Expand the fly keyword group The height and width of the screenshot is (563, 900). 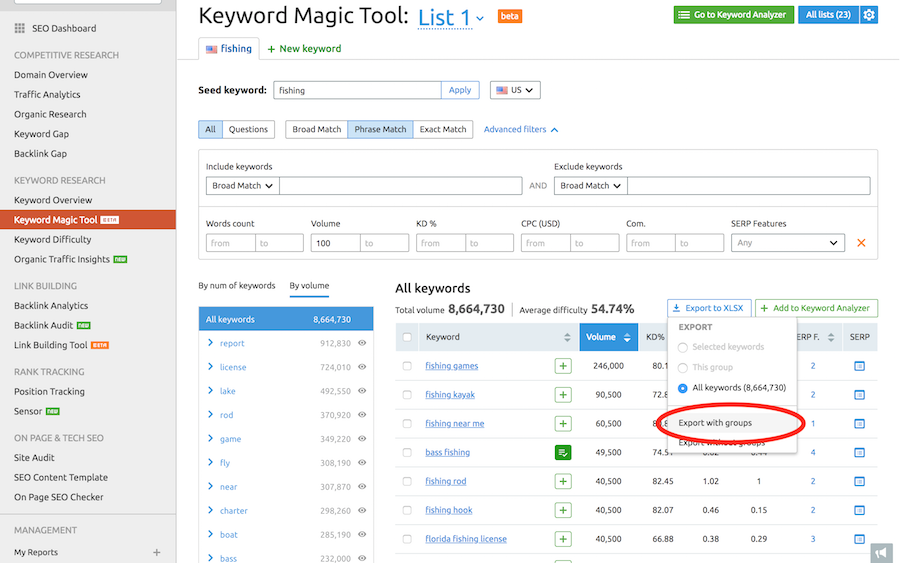pos(210,463)
